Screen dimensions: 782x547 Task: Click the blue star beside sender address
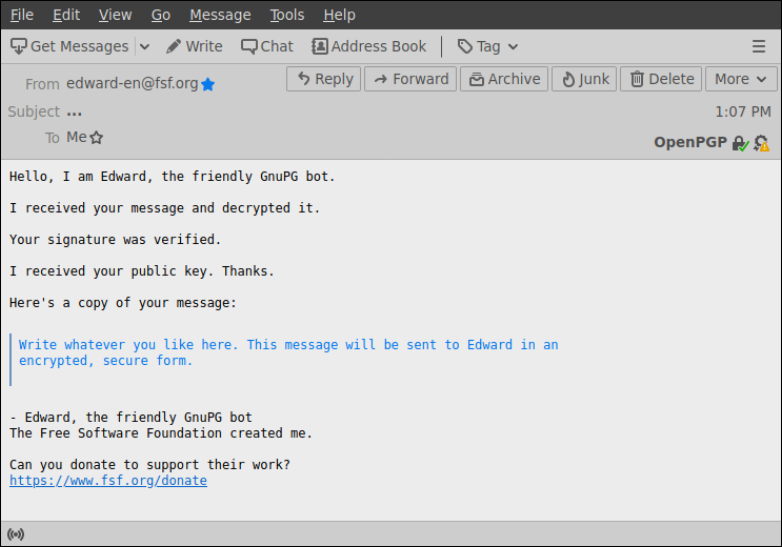(x=208, y=85)
